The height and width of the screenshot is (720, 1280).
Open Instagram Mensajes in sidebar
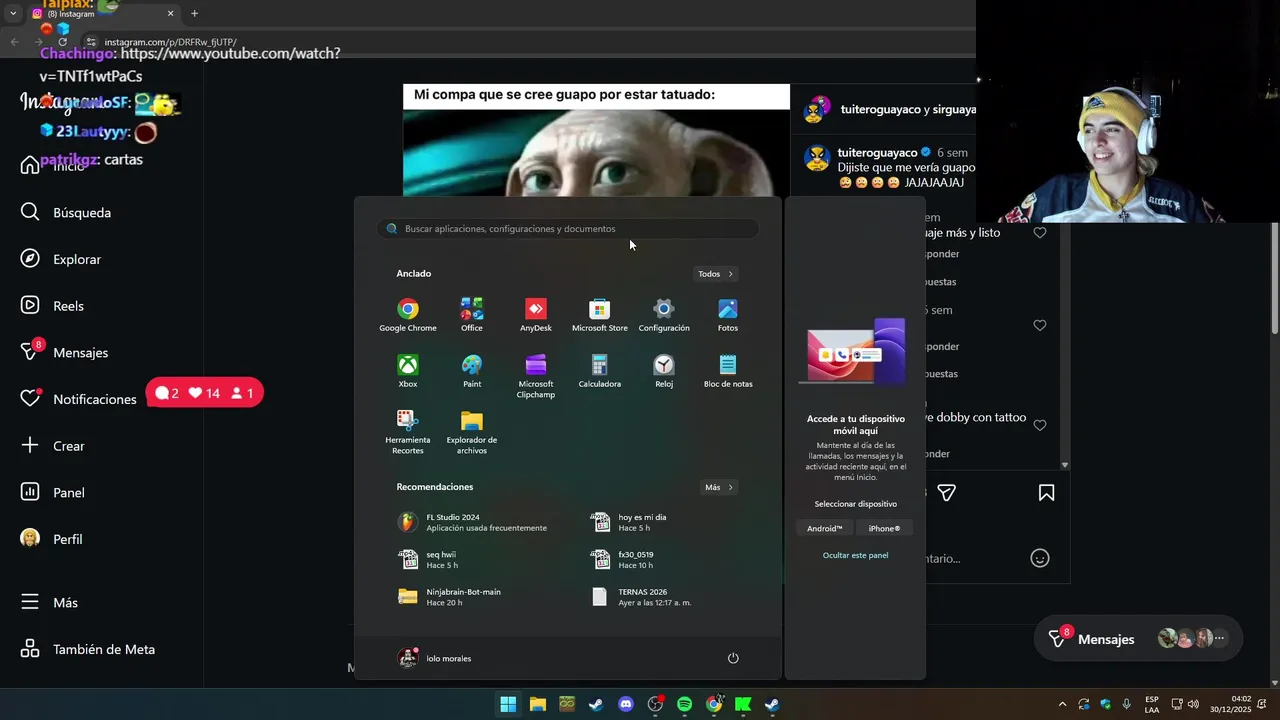point(65,353)
